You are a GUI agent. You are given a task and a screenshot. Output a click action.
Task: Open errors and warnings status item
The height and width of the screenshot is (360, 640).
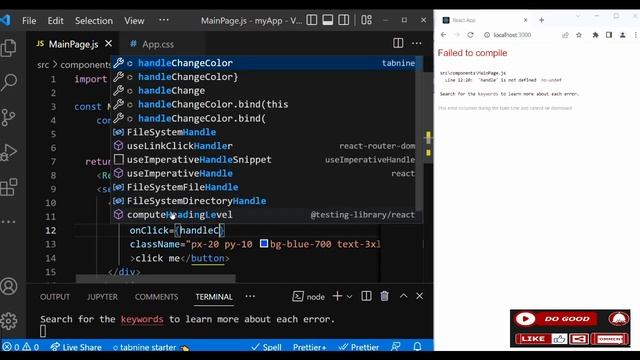(x=21, y=347)
